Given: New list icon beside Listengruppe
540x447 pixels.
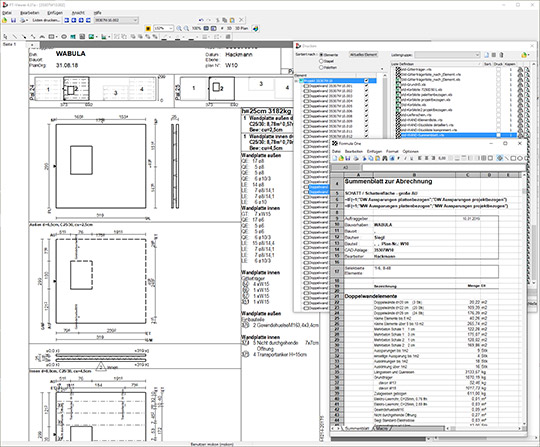Looking at the screenshot, I should [487, 55].
